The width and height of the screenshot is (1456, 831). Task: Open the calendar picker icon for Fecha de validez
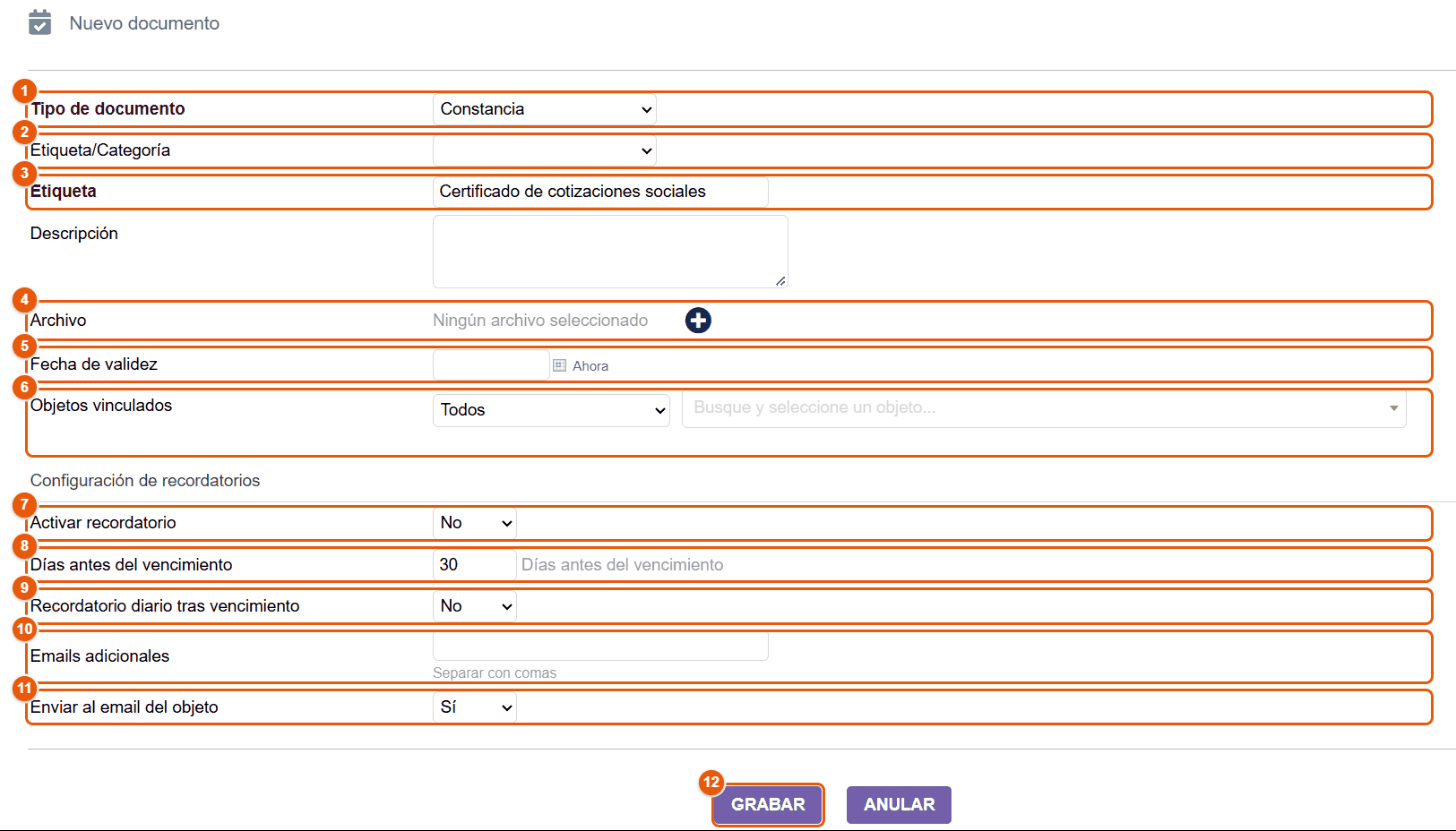click(x=560, y=366)
